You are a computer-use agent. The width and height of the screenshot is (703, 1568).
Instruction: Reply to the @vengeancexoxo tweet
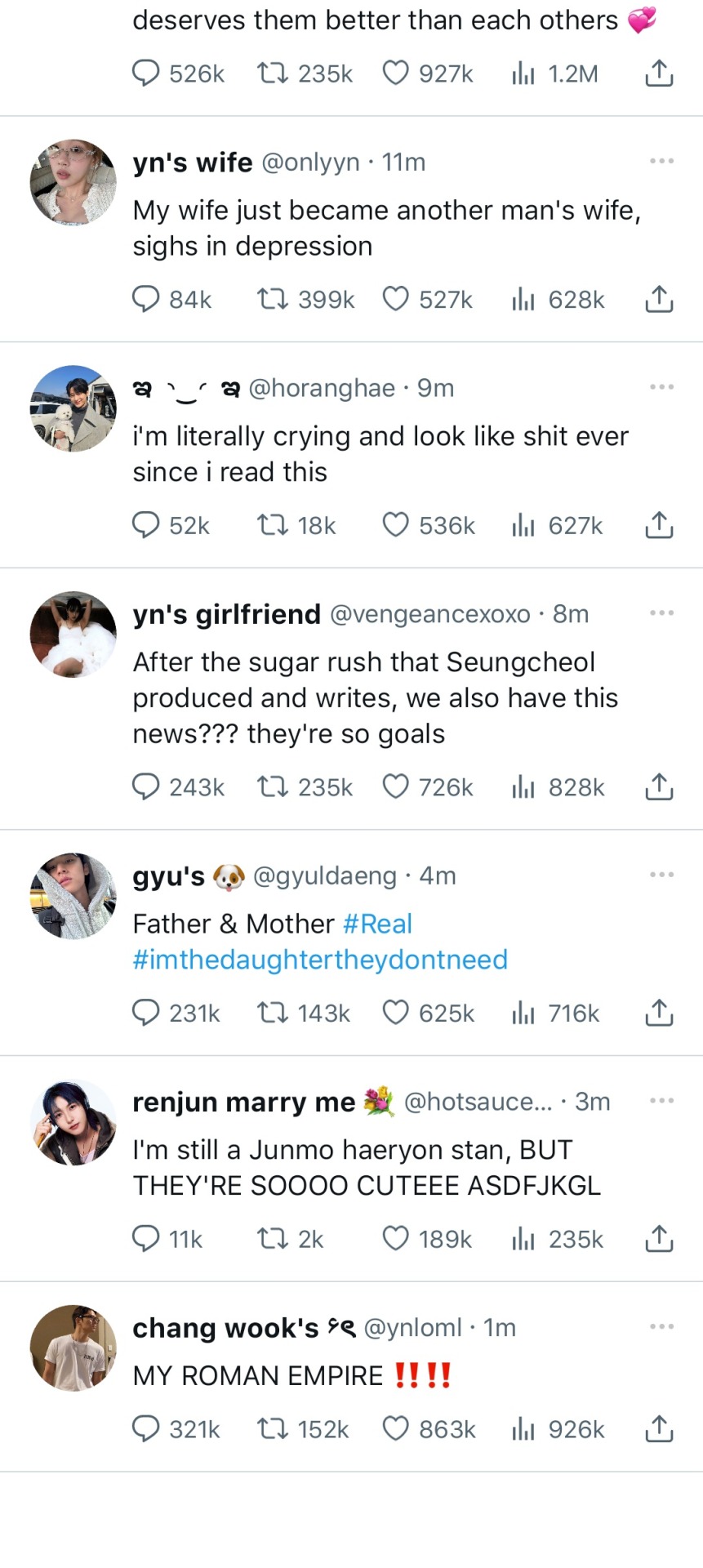coord(145,786)
